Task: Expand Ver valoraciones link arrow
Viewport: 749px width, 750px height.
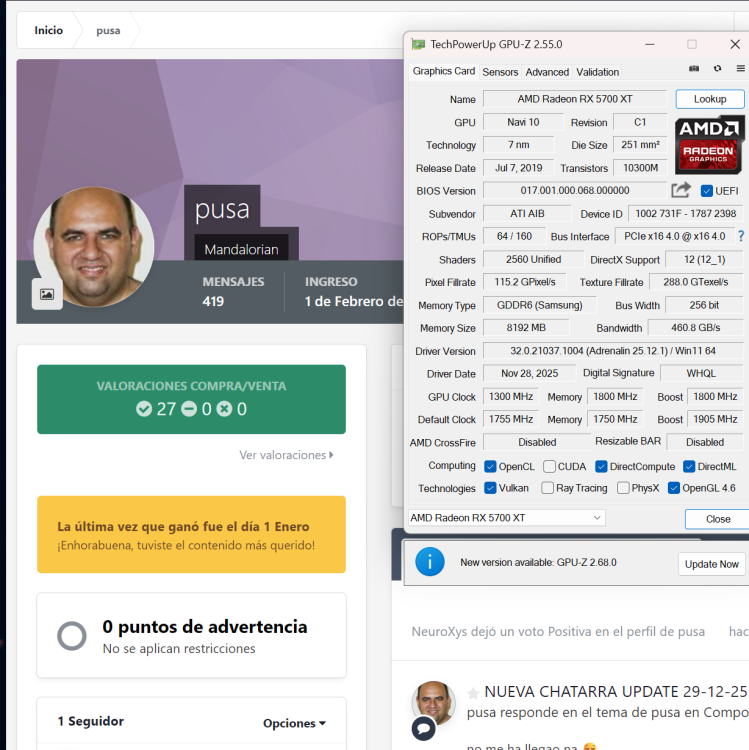Action: (331, 455)
